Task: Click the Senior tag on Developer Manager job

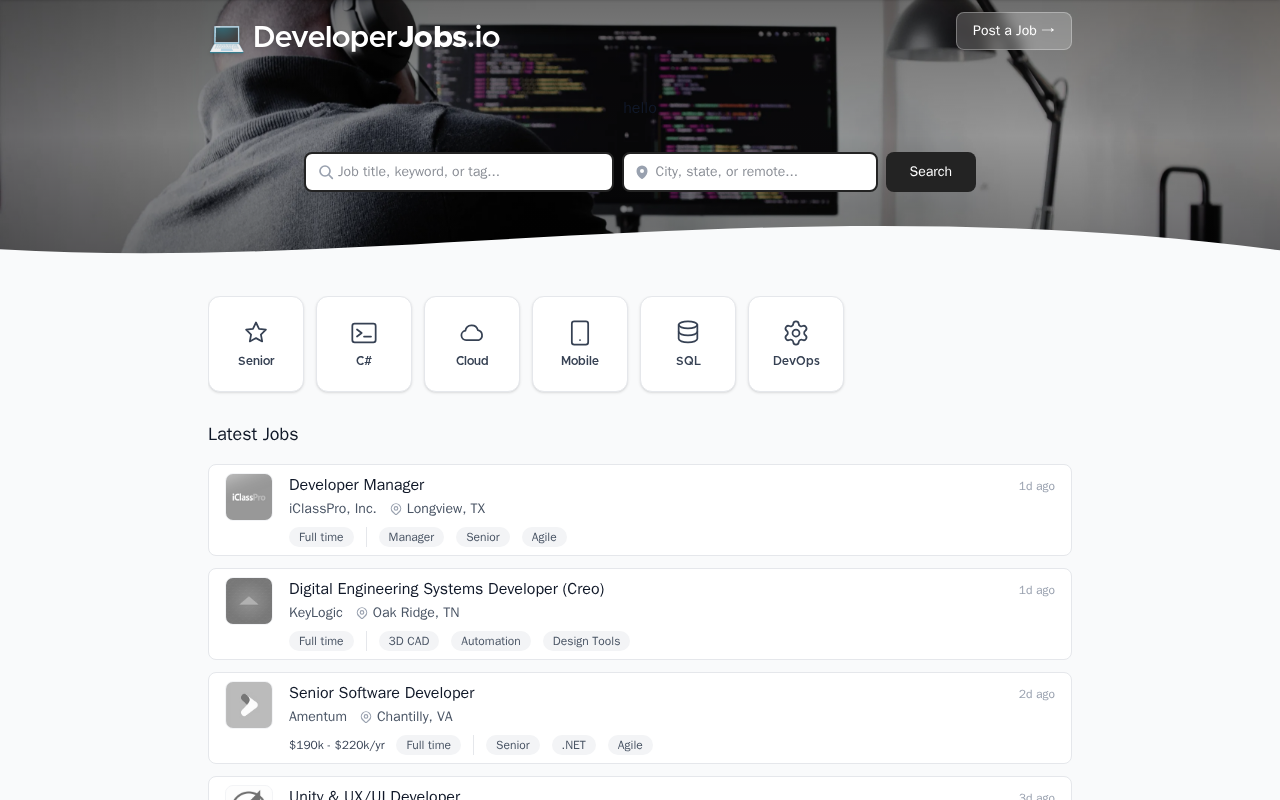Action: point(483,537)
